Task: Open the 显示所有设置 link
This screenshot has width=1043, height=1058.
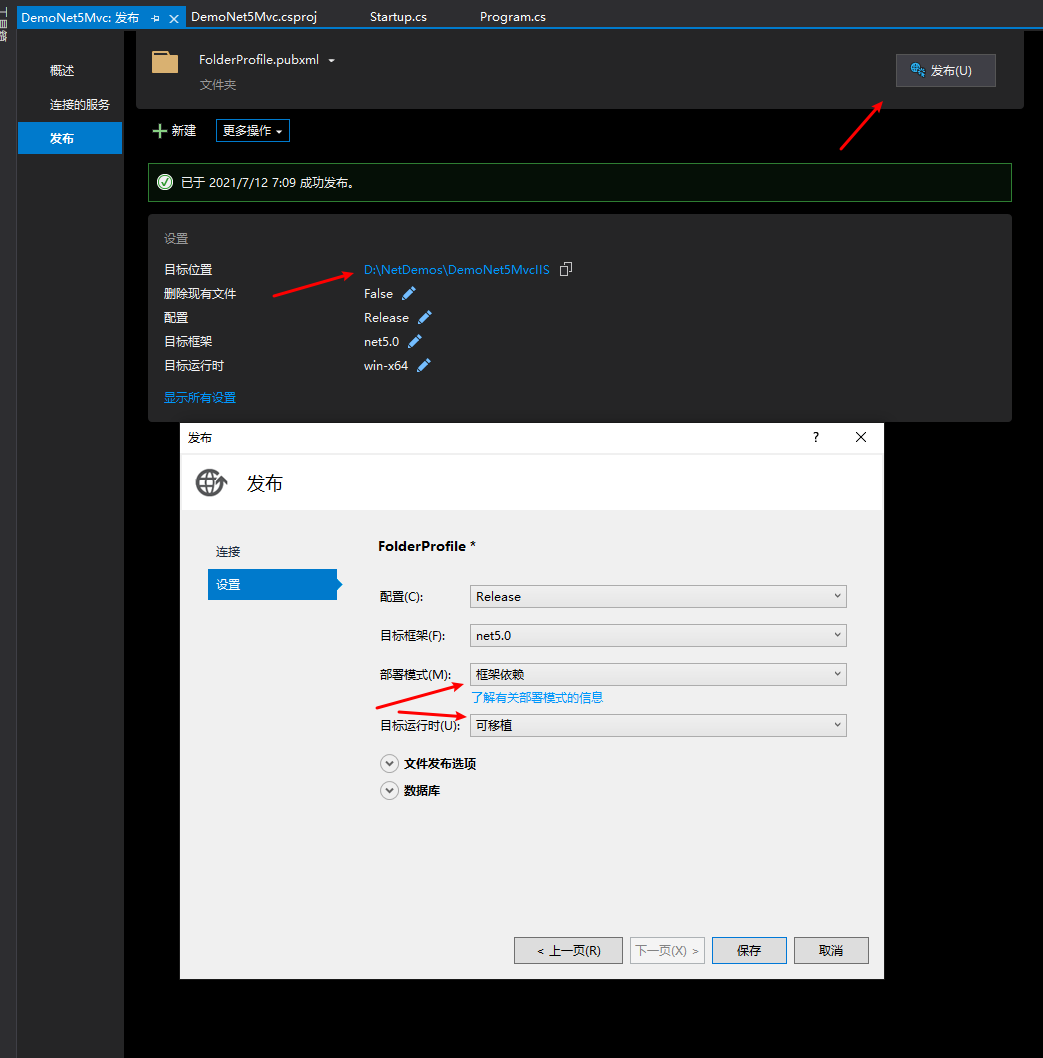Action: pos(199,397)
